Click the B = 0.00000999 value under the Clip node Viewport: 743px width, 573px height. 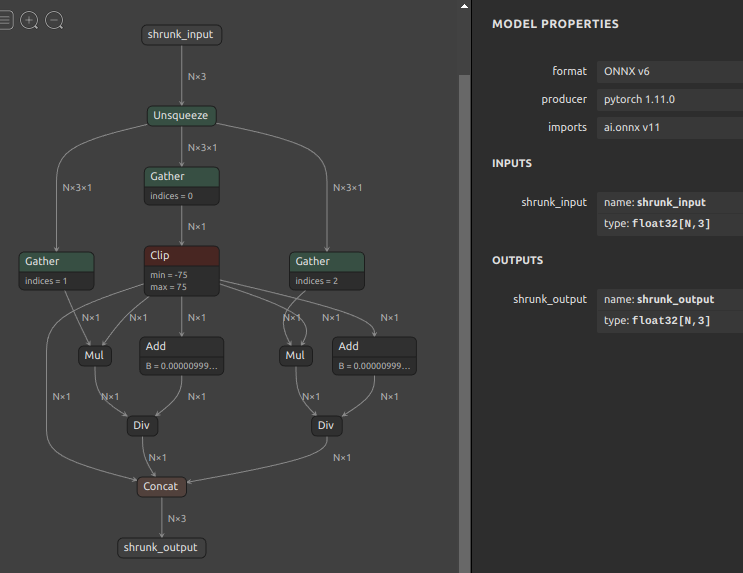[x=181, y=366]
